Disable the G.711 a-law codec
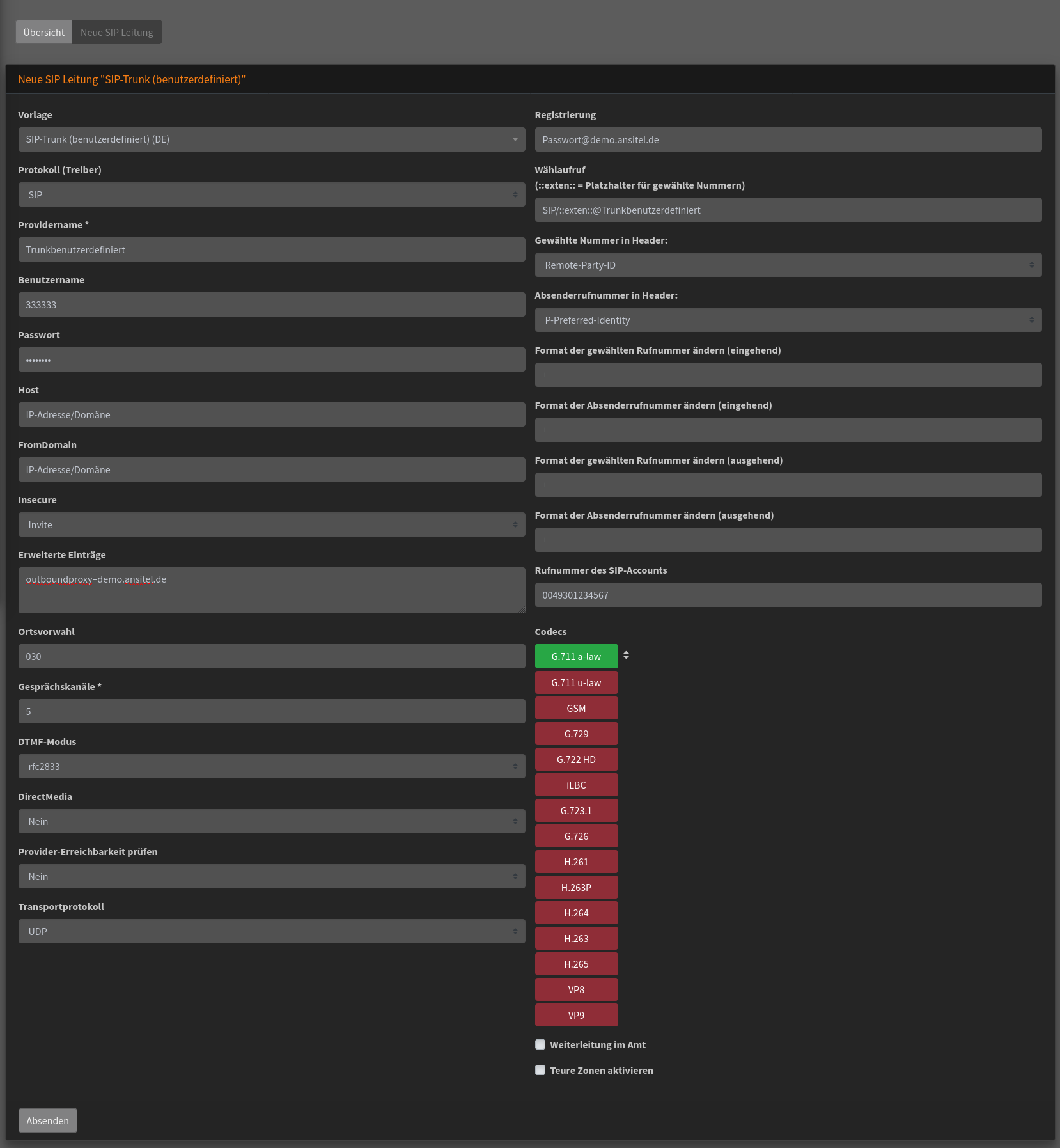The image size is (1060, 1148). pos(576,656)
